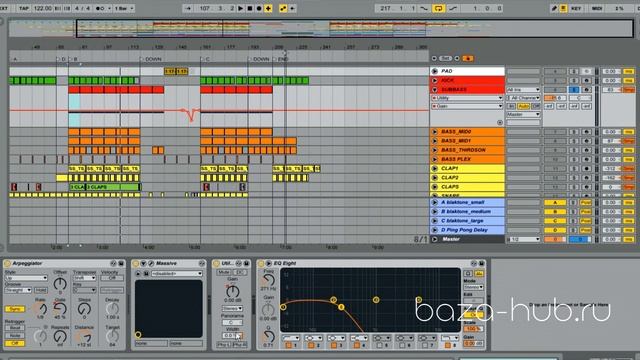Toggle return A blaktone_small activator
The image size is (640, 360).
click(555, 202)
